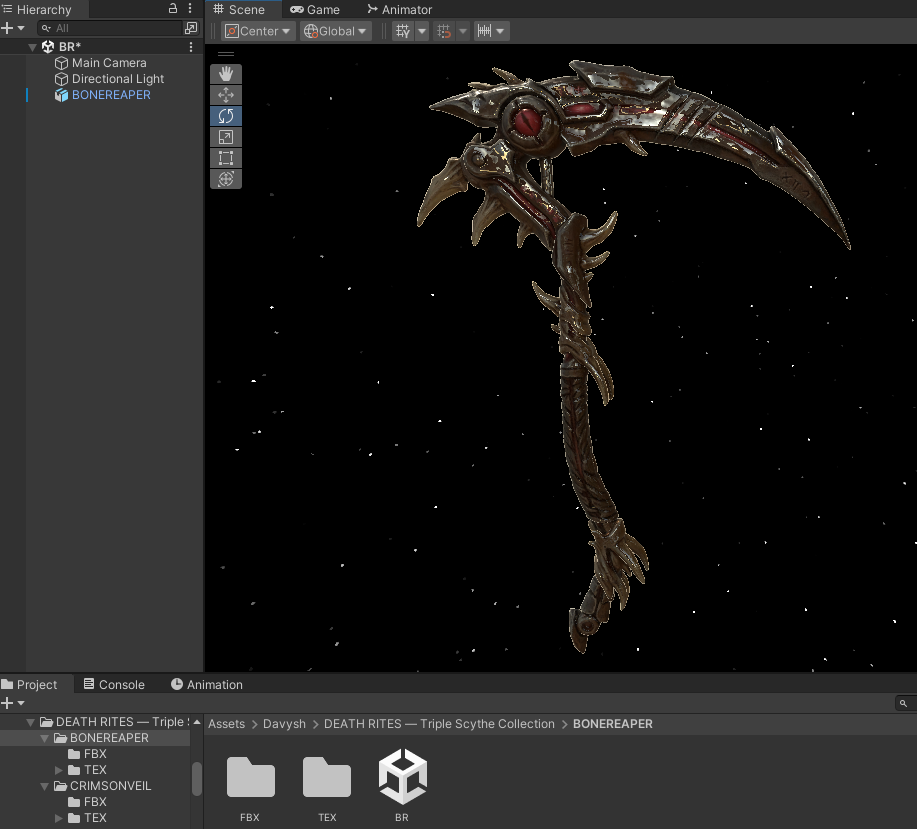
Task: Open the Animation tab
Action: tap(206, 684)
